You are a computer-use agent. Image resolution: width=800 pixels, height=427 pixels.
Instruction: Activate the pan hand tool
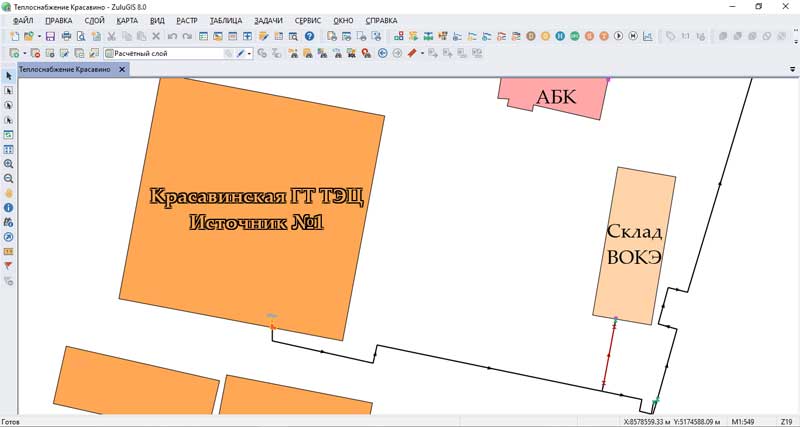coord(9,193)
